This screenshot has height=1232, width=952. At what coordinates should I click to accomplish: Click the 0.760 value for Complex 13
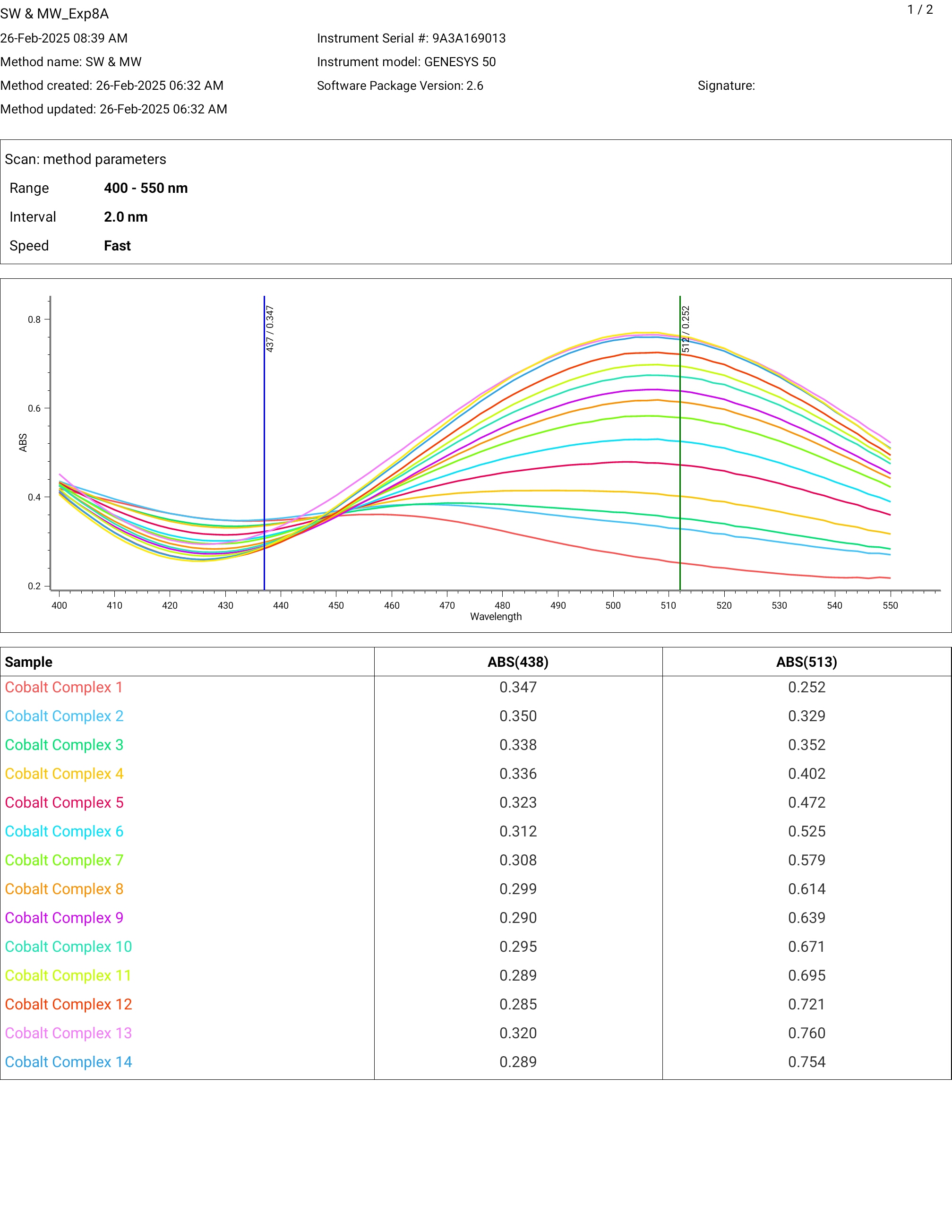pyautogui.click(x=806, y=1033)
